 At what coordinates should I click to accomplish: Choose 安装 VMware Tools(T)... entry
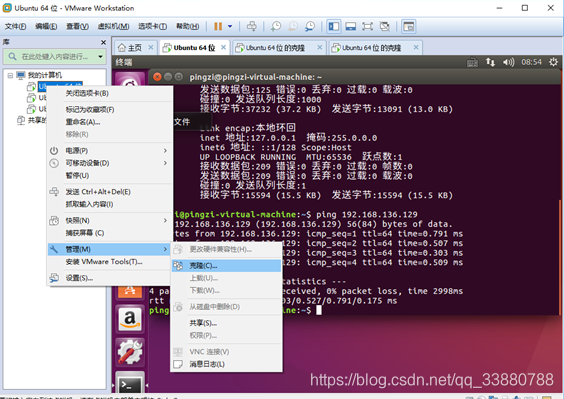(110, 262)
